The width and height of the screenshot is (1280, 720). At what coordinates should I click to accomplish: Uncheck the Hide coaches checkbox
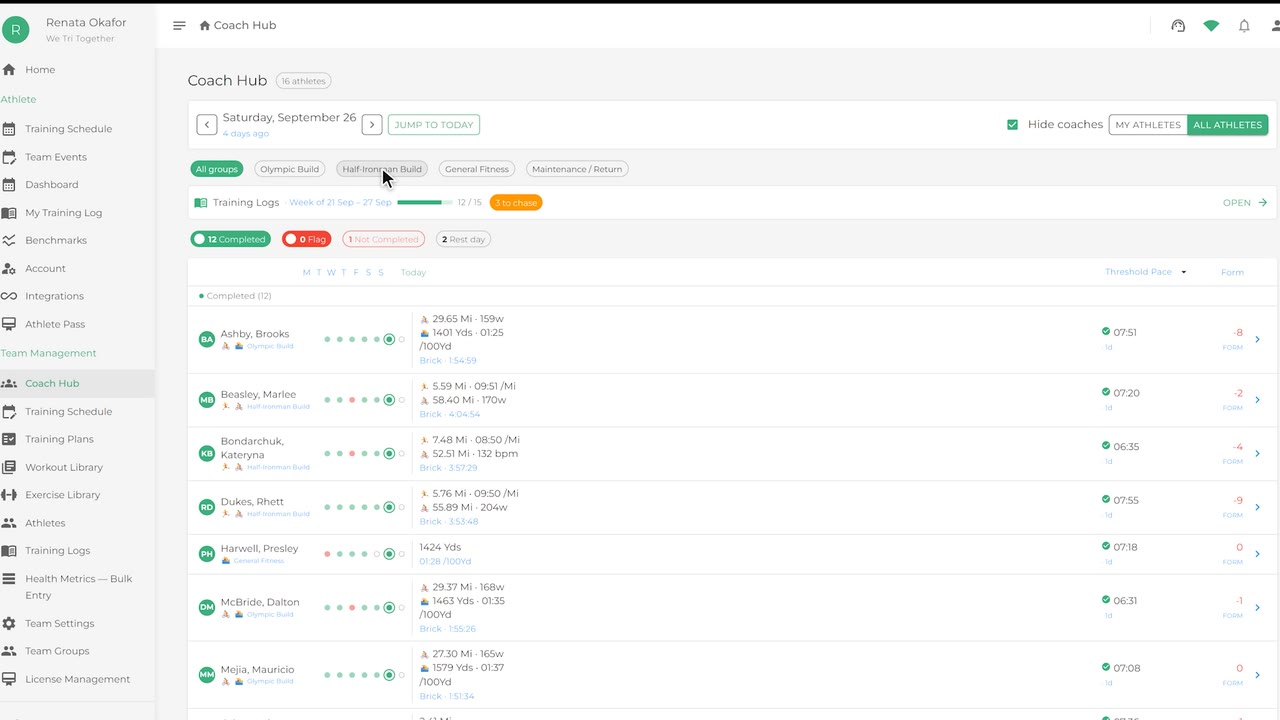(1012, 125)
